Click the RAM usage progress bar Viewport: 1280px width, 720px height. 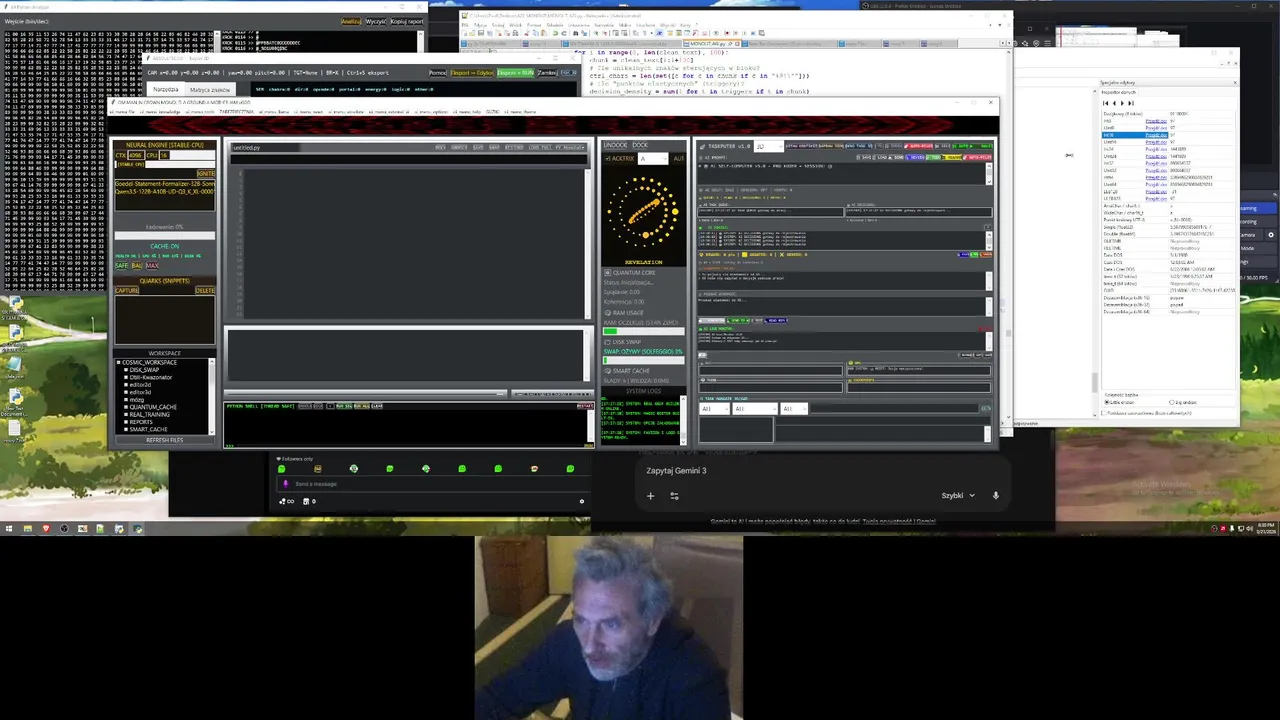tap(643, 330)
